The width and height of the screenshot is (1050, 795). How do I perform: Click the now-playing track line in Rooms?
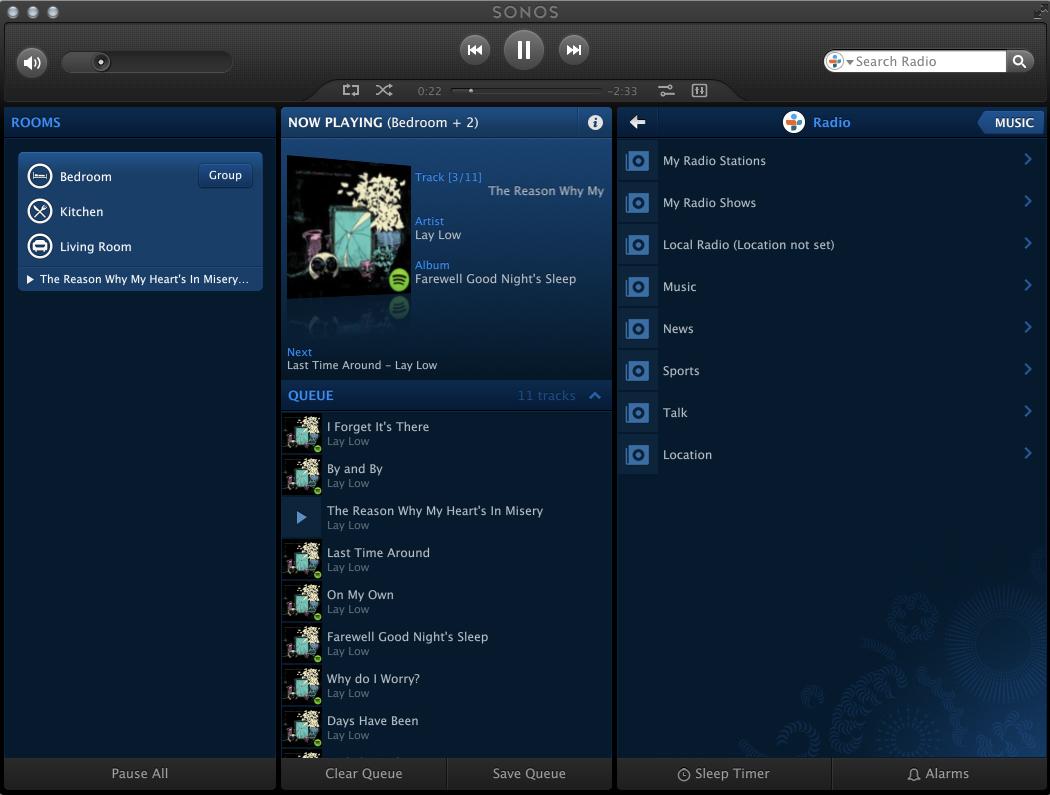140,279
